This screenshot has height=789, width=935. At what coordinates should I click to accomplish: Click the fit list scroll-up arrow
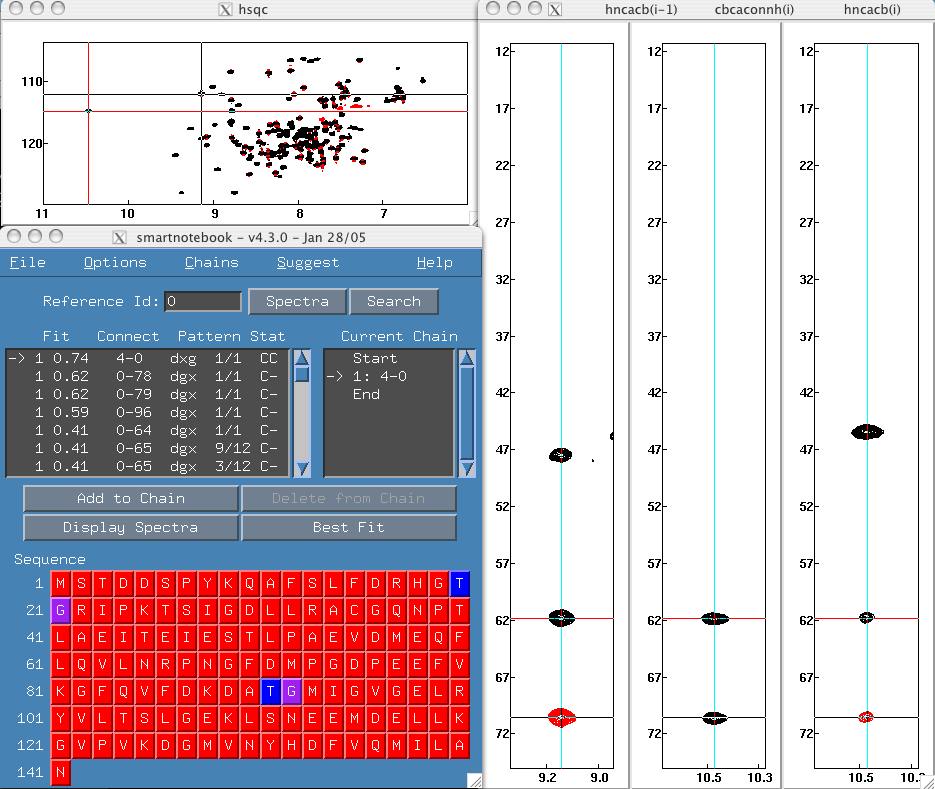302,358
